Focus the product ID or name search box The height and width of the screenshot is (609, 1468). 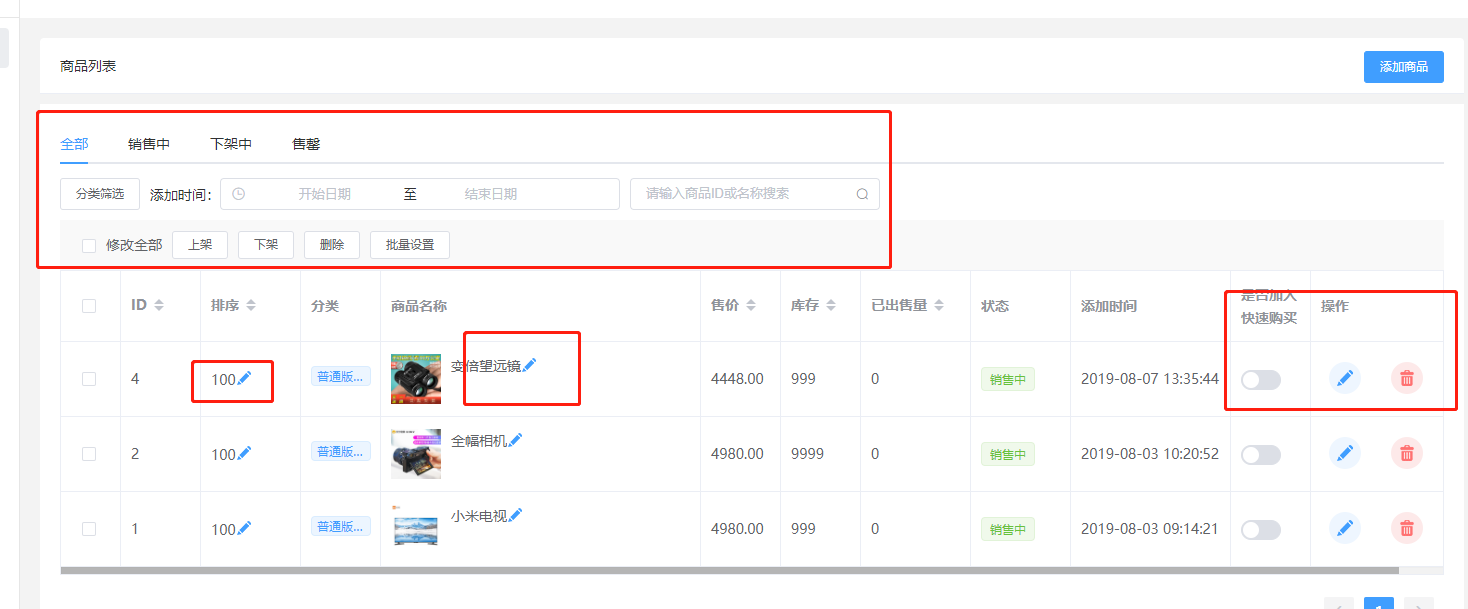[x=755, y=194]
